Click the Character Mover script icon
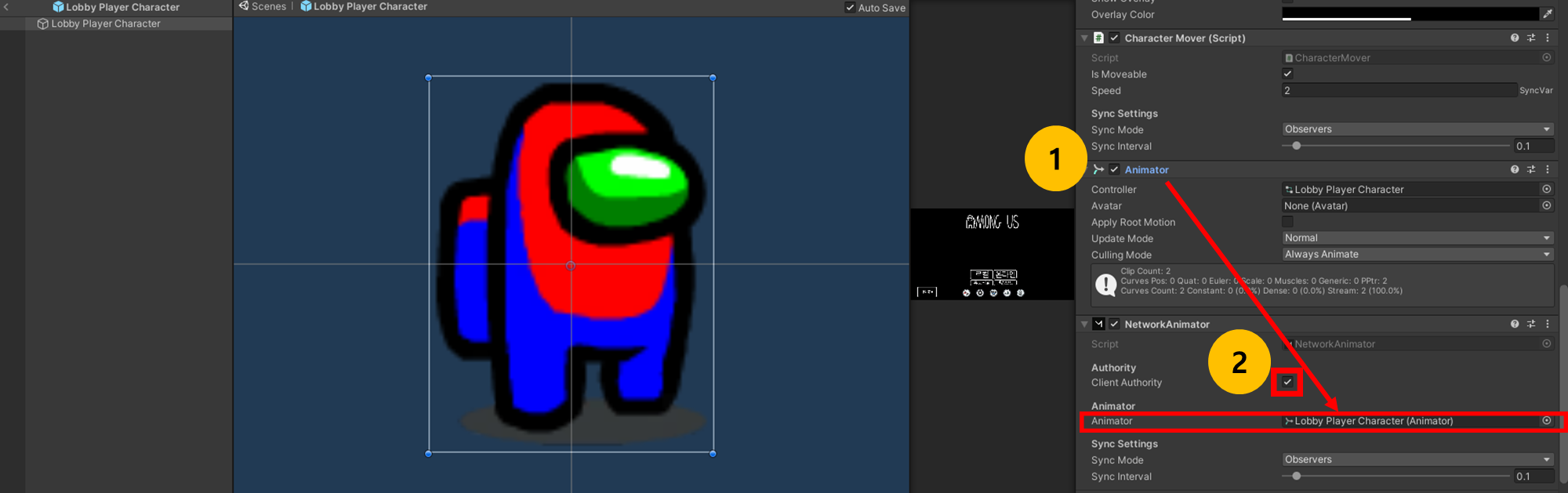The width and height of the screenshot is (1568, 493). (1098, 38)
